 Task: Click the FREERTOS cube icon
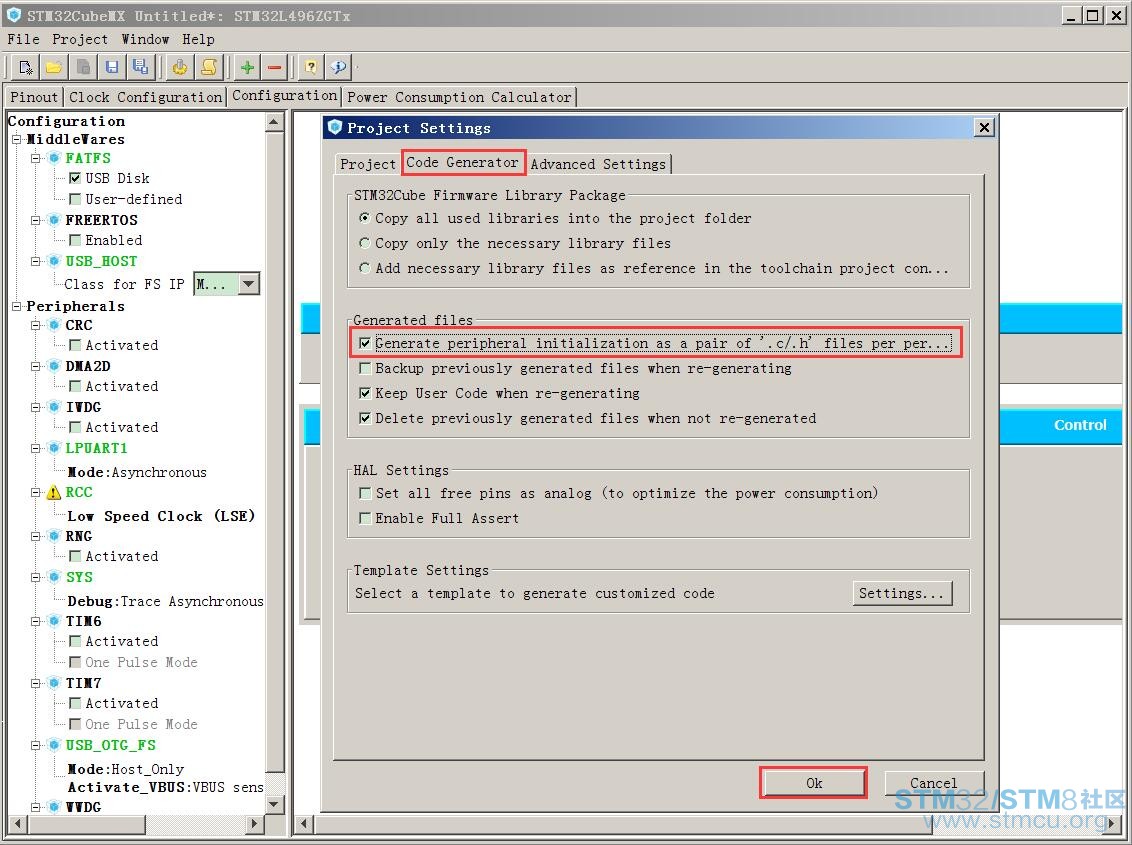point(54,220)
